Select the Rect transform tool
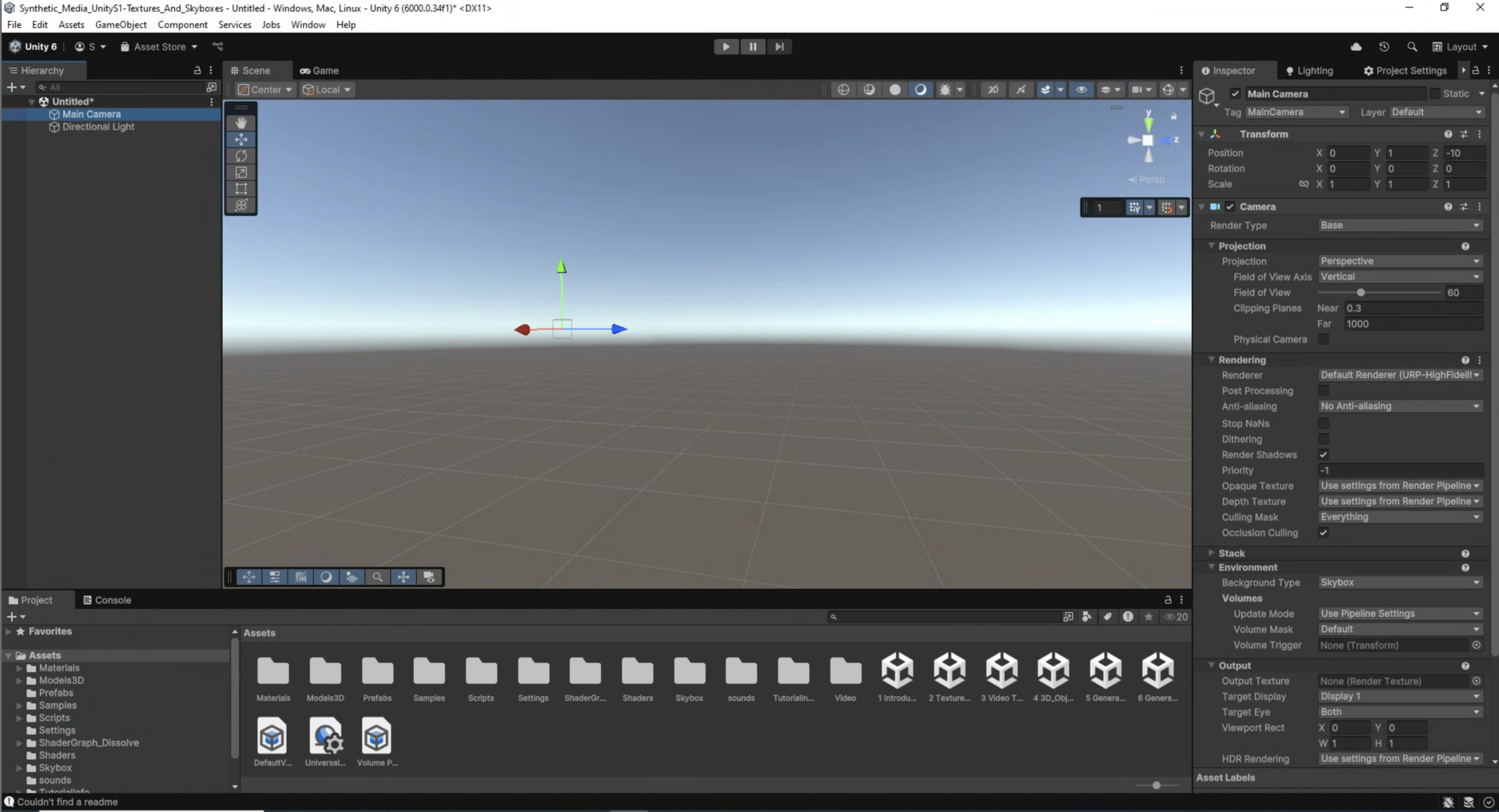 [x=241, y=189]
